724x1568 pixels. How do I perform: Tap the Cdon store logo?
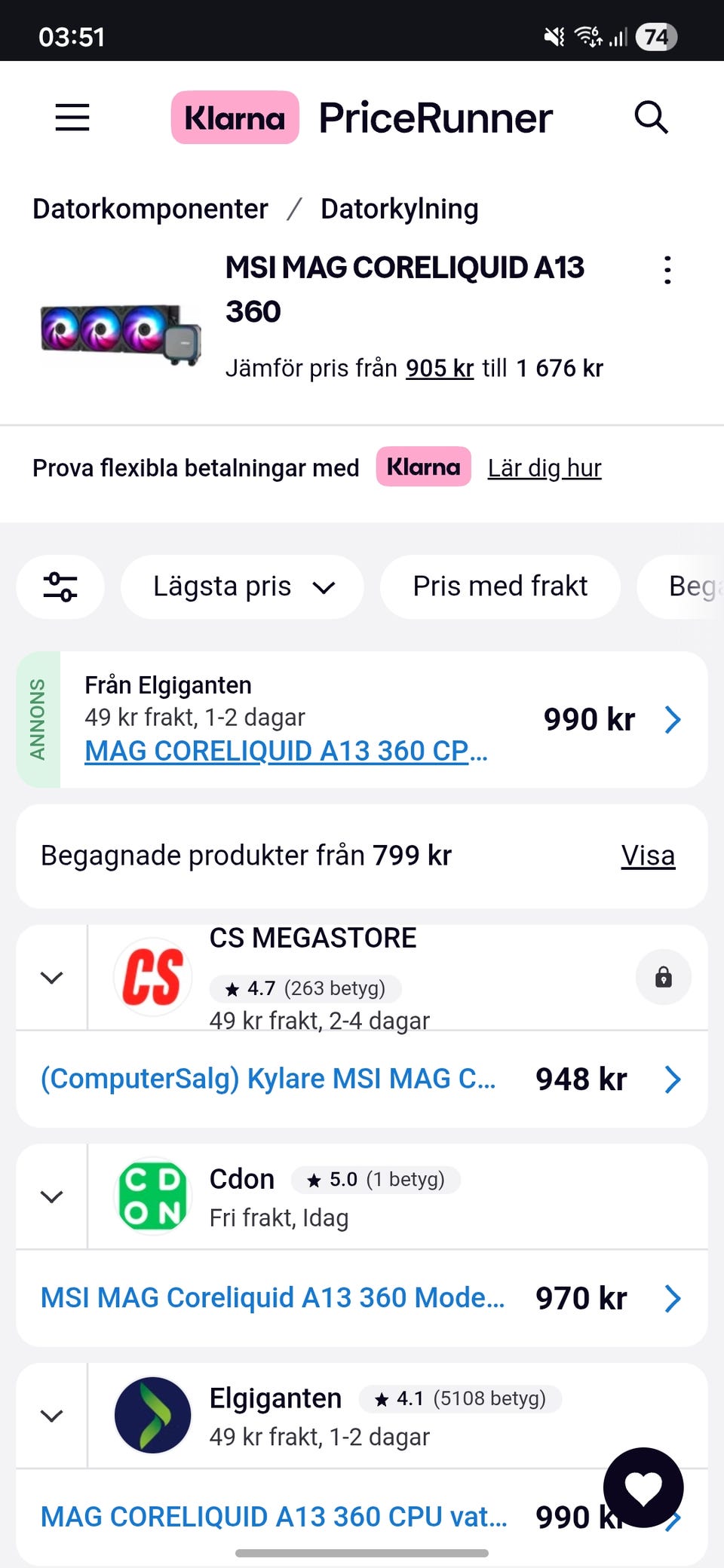(x=153, y=1196)
